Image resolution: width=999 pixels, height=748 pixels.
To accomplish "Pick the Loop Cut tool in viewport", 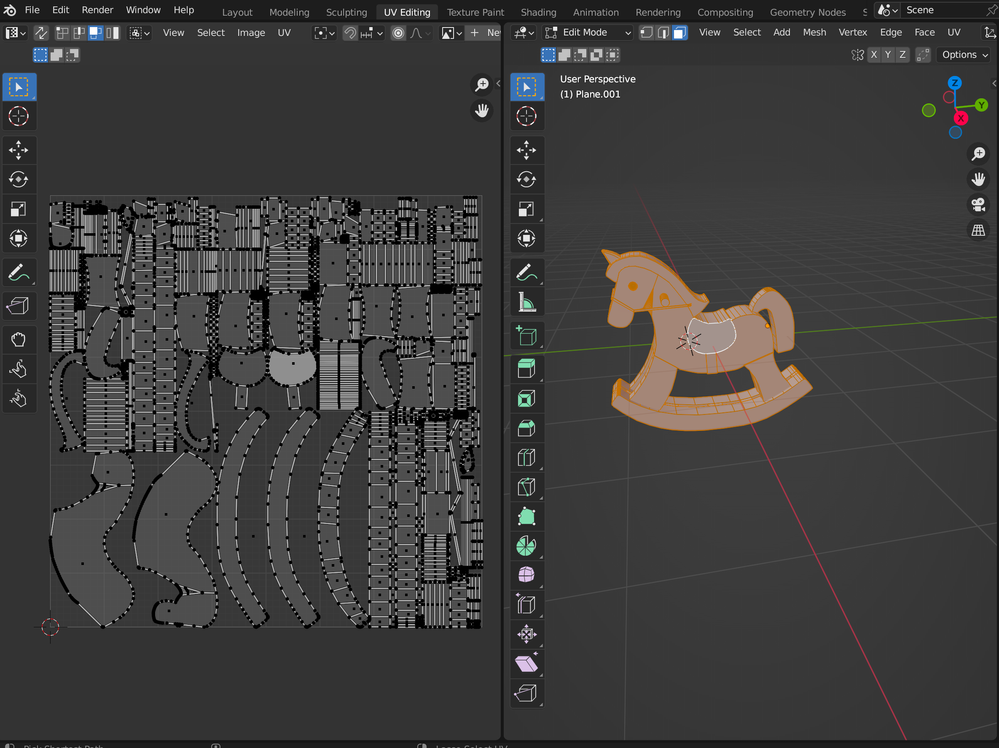I will 526,457.
